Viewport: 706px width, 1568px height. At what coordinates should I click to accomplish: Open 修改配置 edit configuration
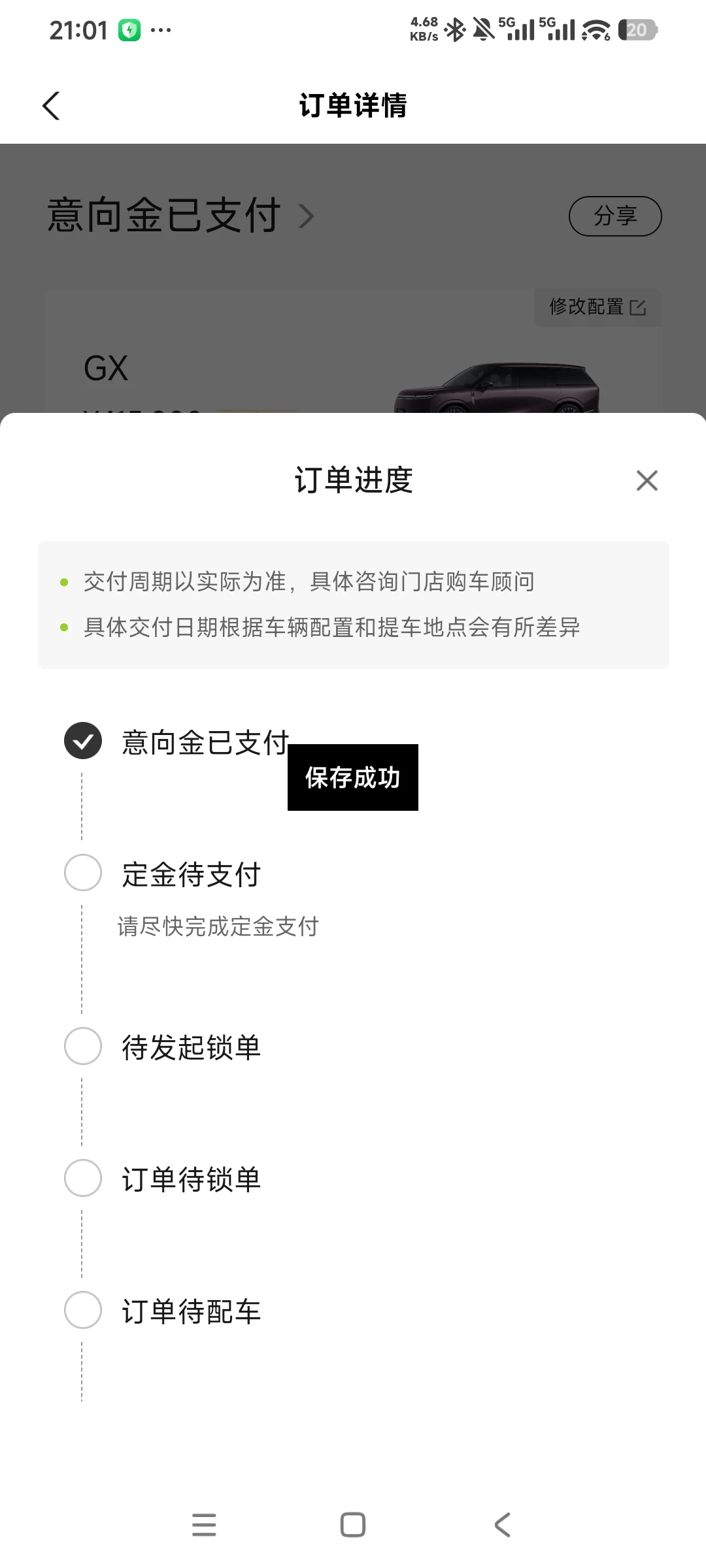(x=587, y=306)
